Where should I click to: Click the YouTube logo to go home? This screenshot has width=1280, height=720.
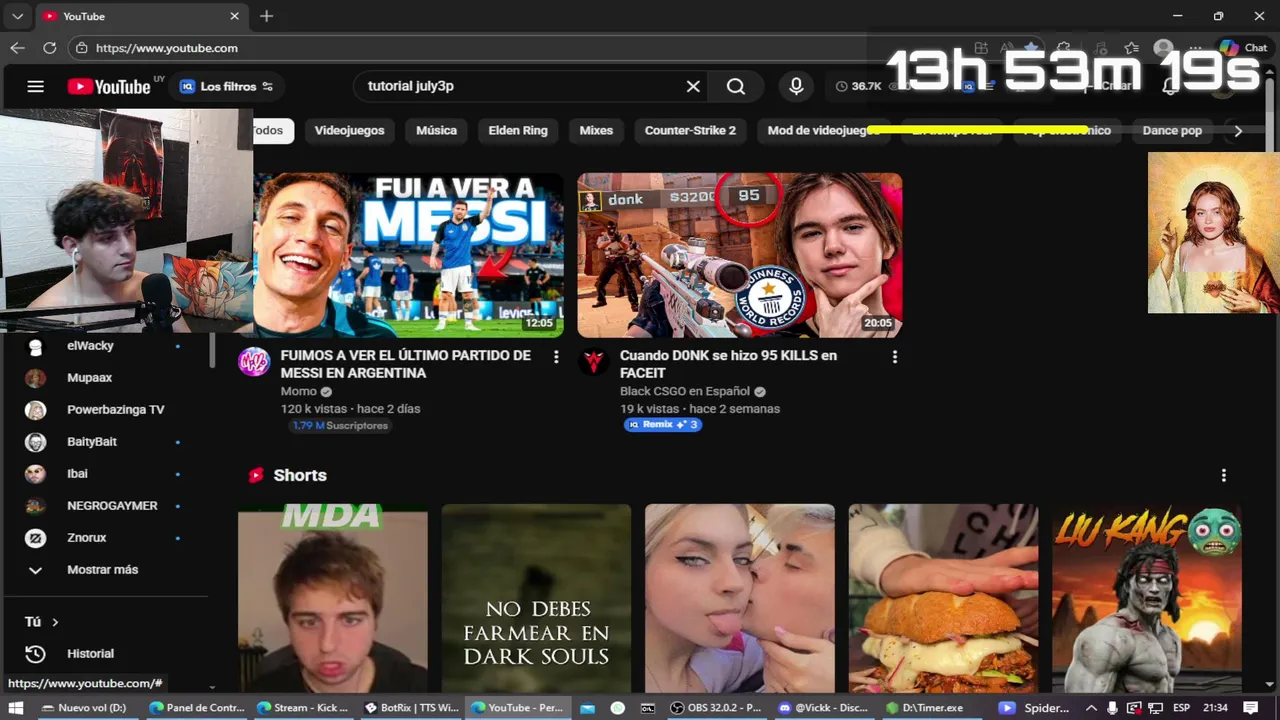tap(109, 86)
